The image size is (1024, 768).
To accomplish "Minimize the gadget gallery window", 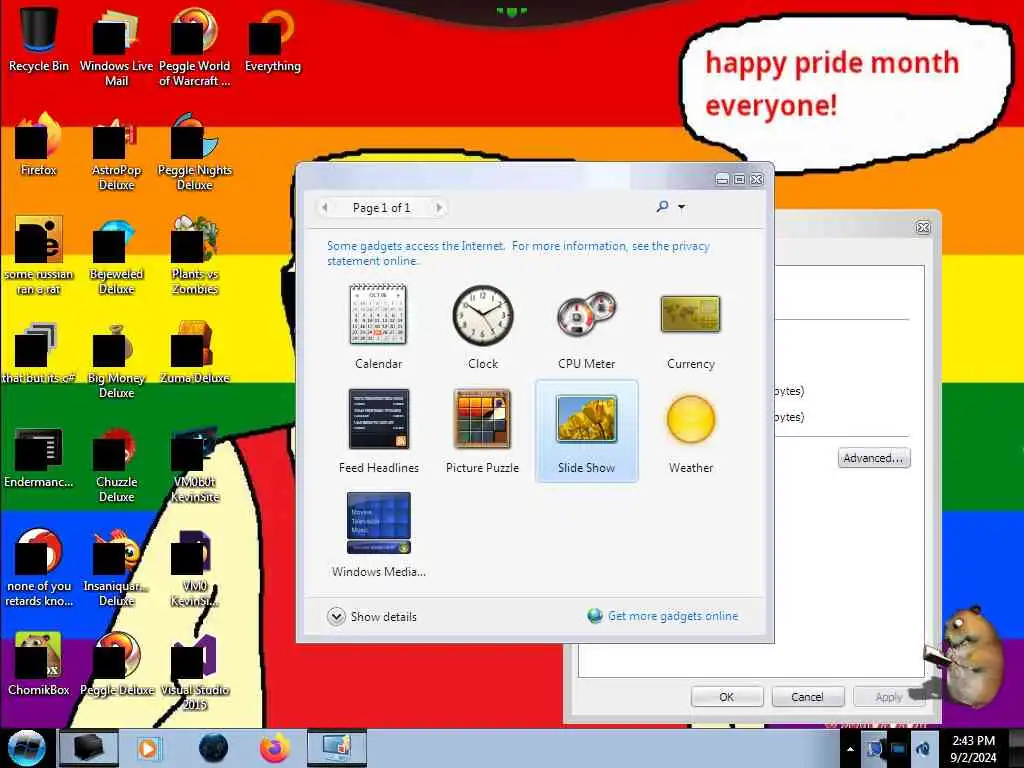I will (722, 179).
